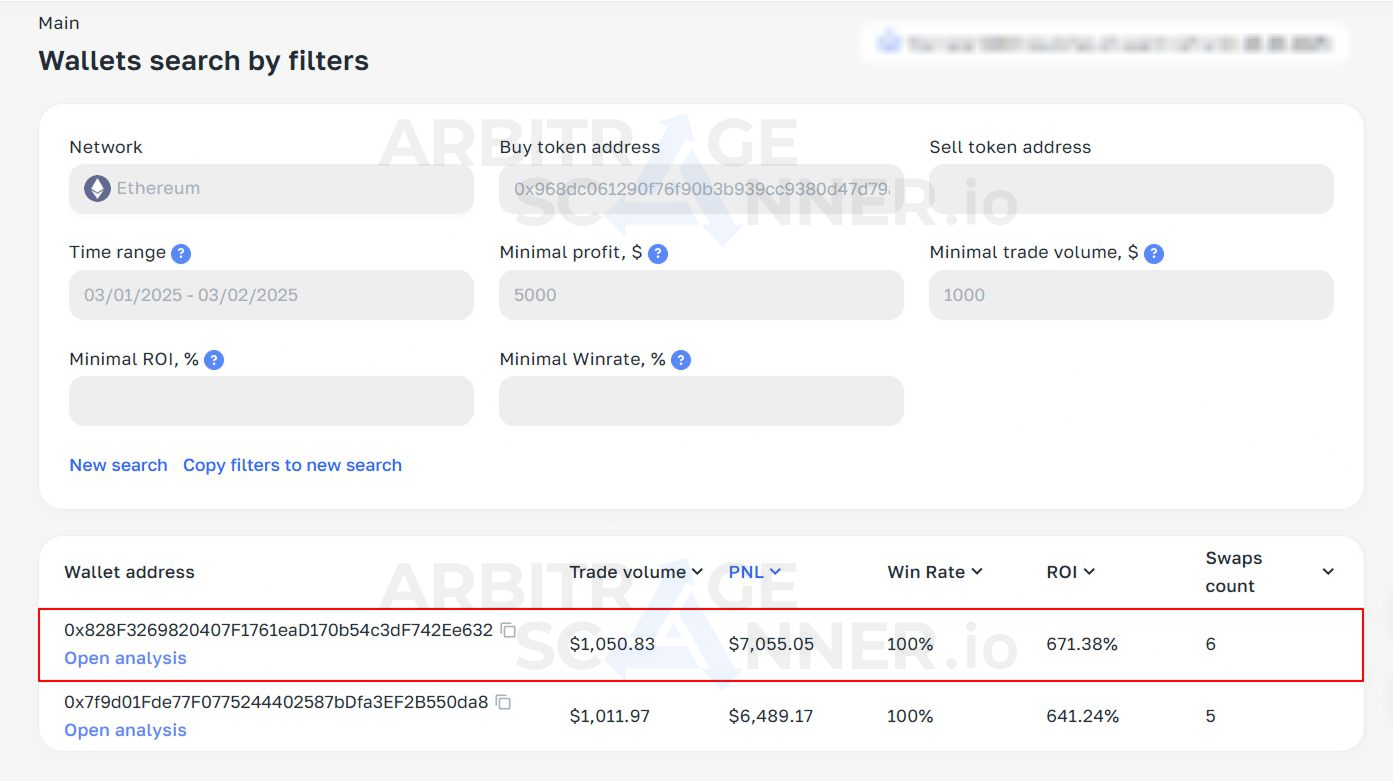Start a New search
This screenshot has width=1393, height=781.
[x=118, y=465]
